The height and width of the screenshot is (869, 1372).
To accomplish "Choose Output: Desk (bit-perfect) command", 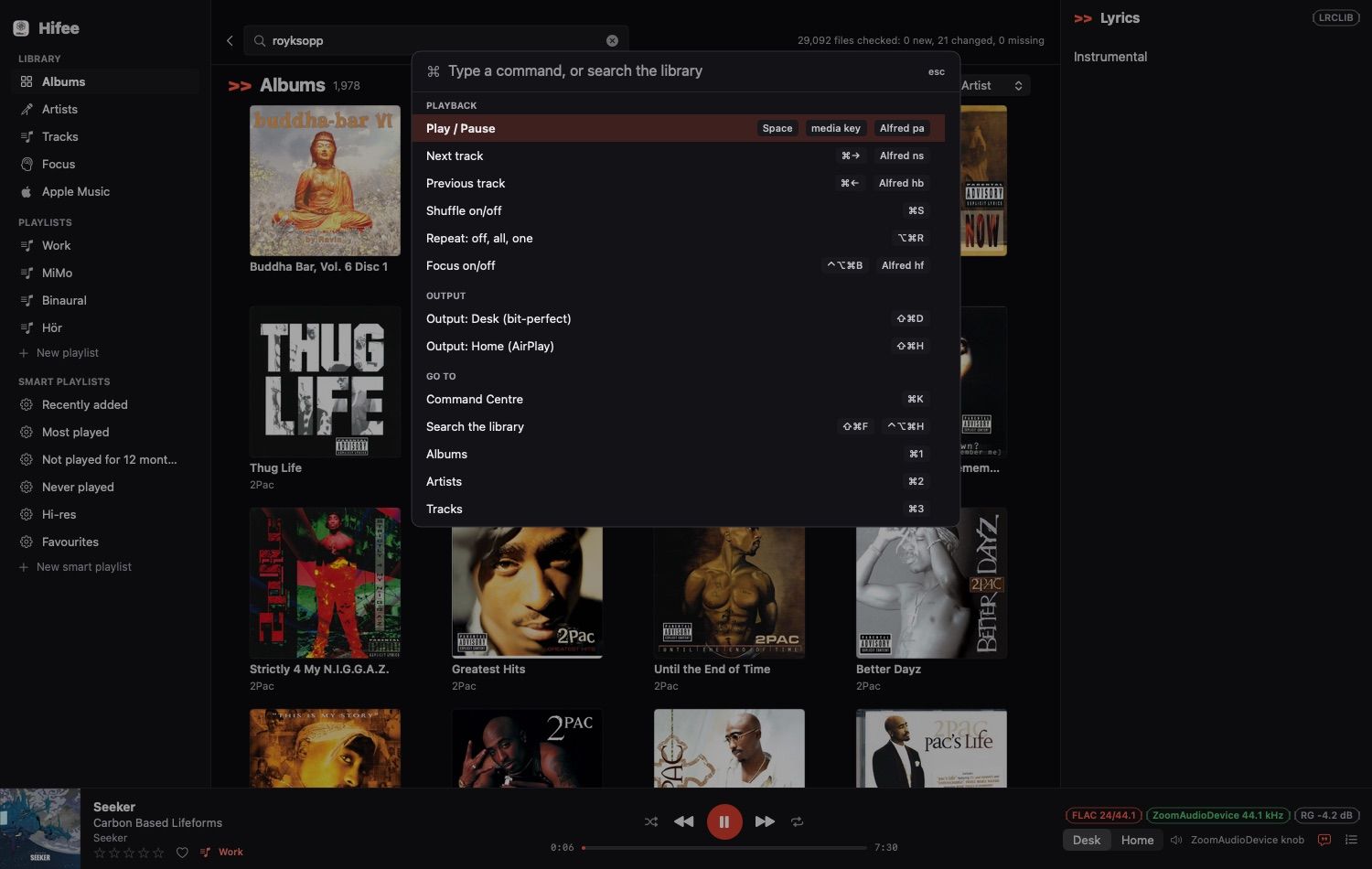I will pyautogui.click(x=679, y=318).
